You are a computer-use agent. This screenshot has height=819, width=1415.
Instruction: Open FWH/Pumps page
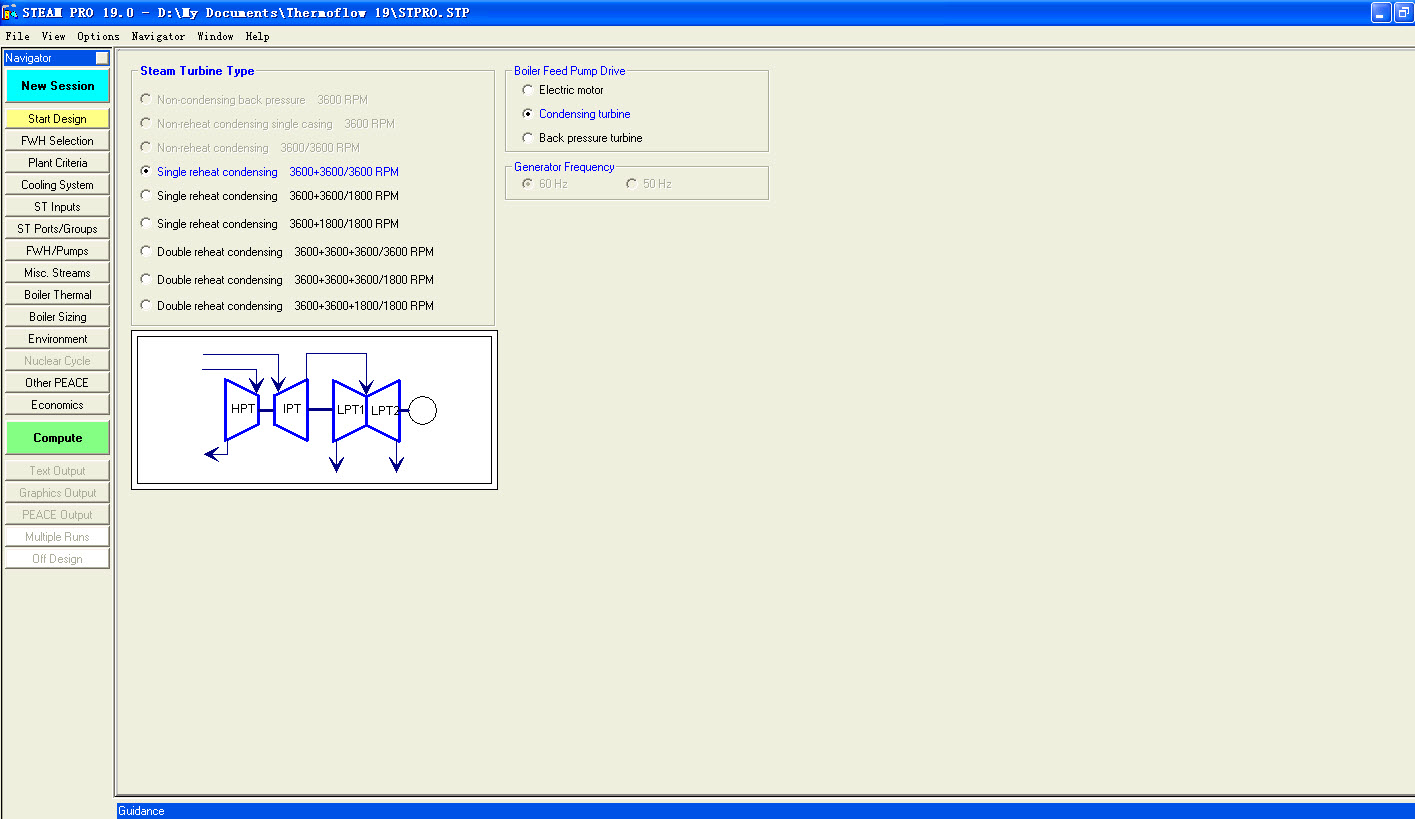pos(57,251)
